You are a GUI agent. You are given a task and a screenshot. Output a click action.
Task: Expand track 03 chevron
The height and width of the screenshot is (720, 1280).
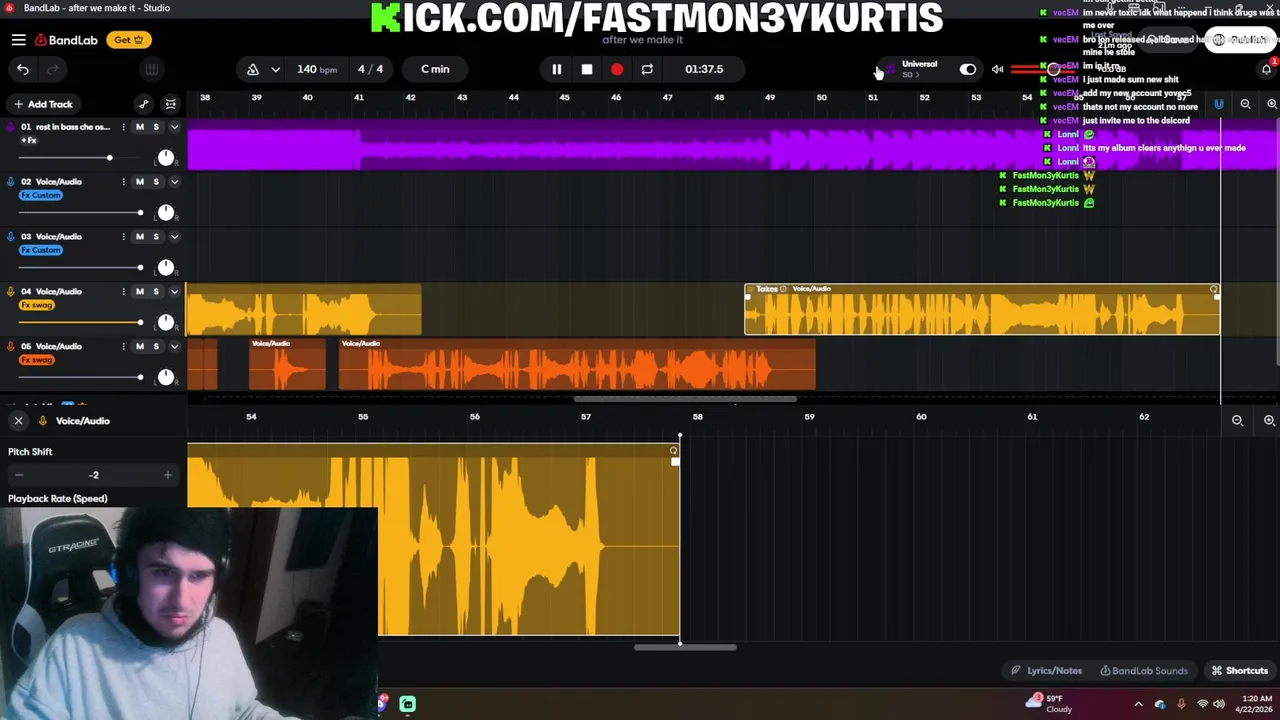[174, 237]
